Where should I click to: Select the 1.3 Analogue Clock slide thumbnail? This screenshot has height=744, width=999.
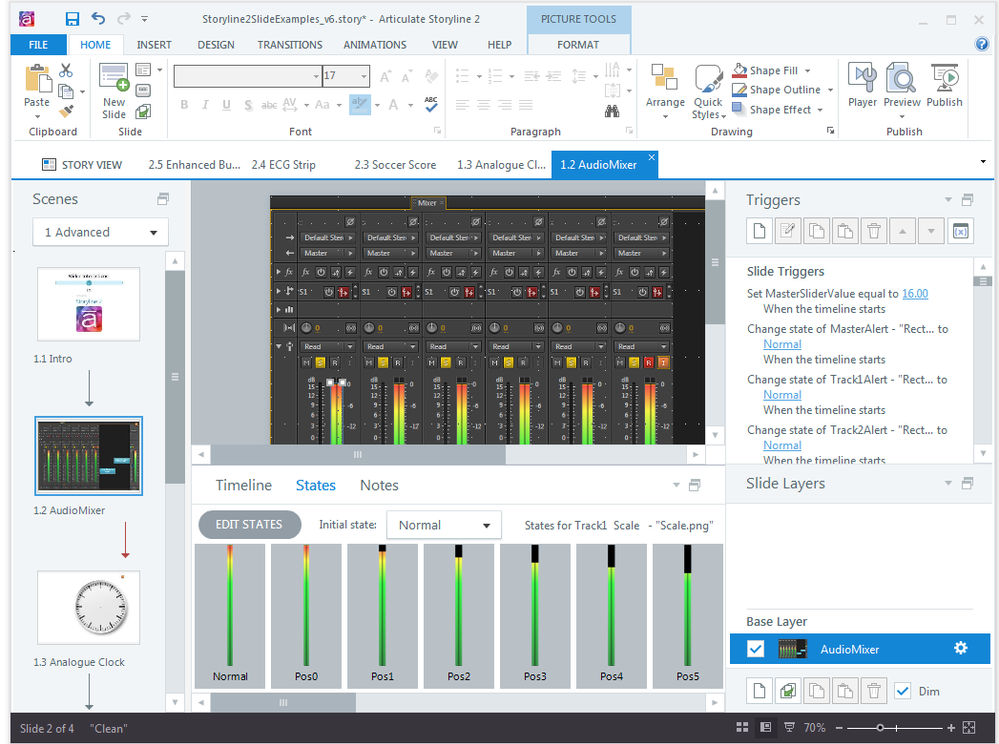click(89, 608)
